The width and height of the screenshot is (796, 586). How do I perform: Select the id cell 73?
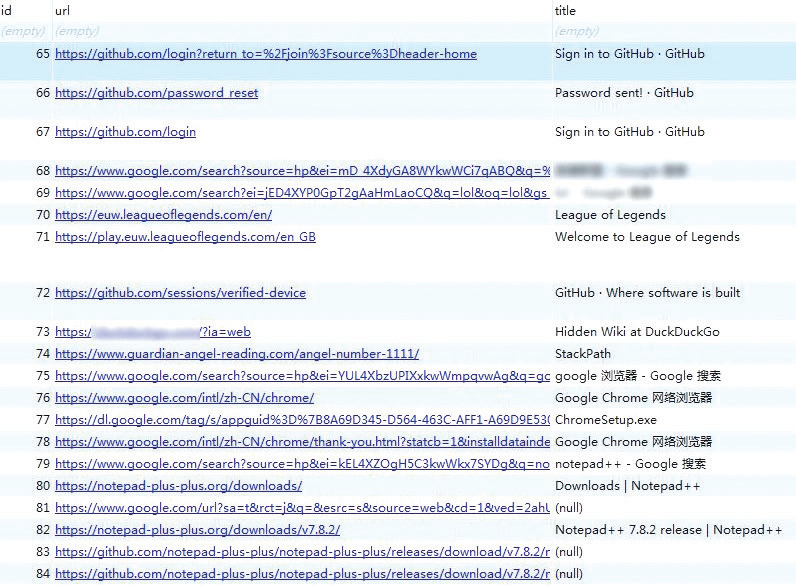43,332
